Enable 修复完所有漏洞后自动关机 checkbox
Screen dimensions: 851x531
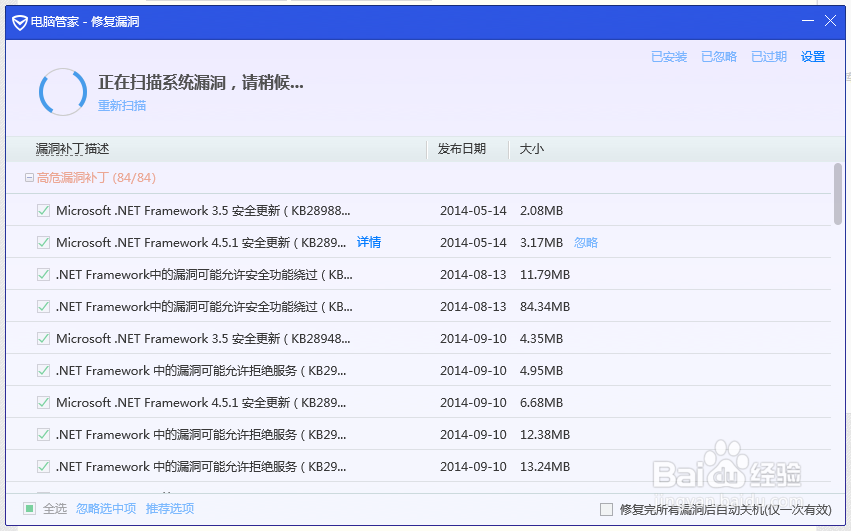[606, 509]
